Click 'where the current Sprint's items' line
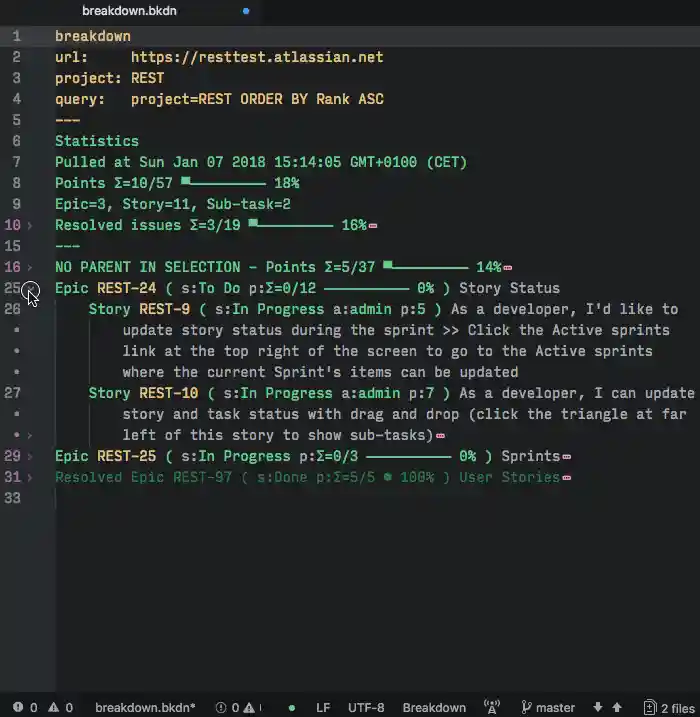The width and height of the screenshot is (700, 717). point(320,372)
